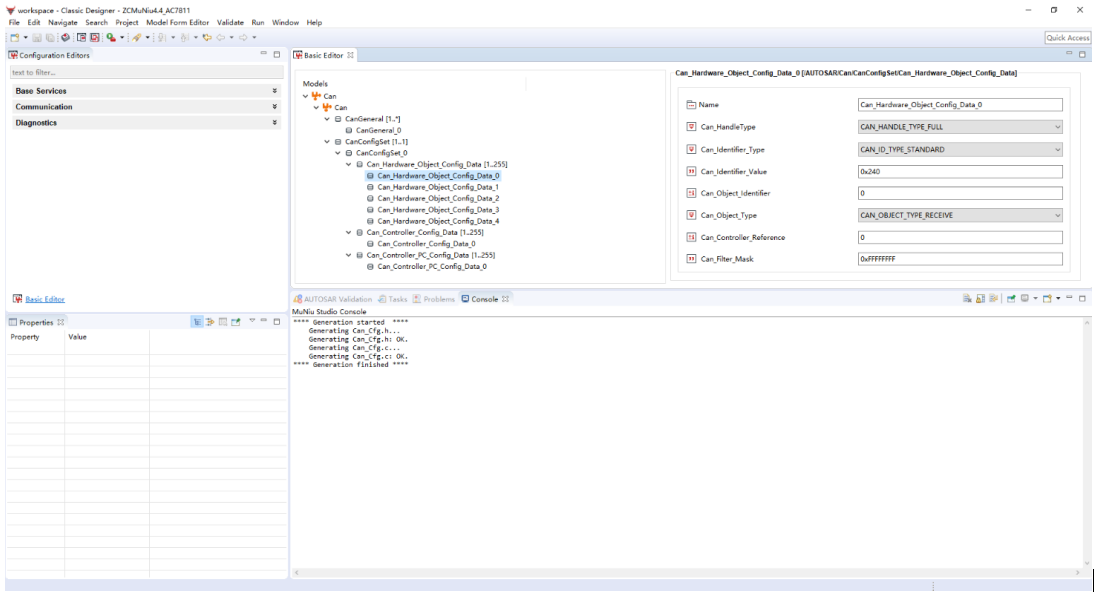The width and height of the screenshot is (1094, 592).
Task: Click the New wizard toolbar icon
Action: coord(15,38)
